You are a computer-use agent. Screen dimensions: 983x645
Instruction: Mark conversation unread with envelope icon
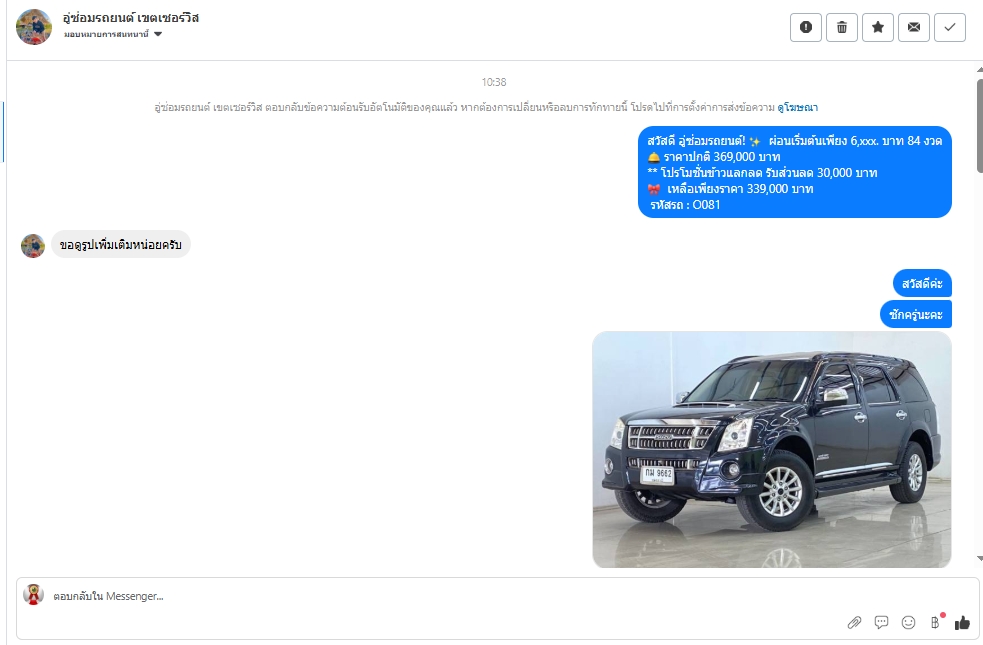pos(914,27)
